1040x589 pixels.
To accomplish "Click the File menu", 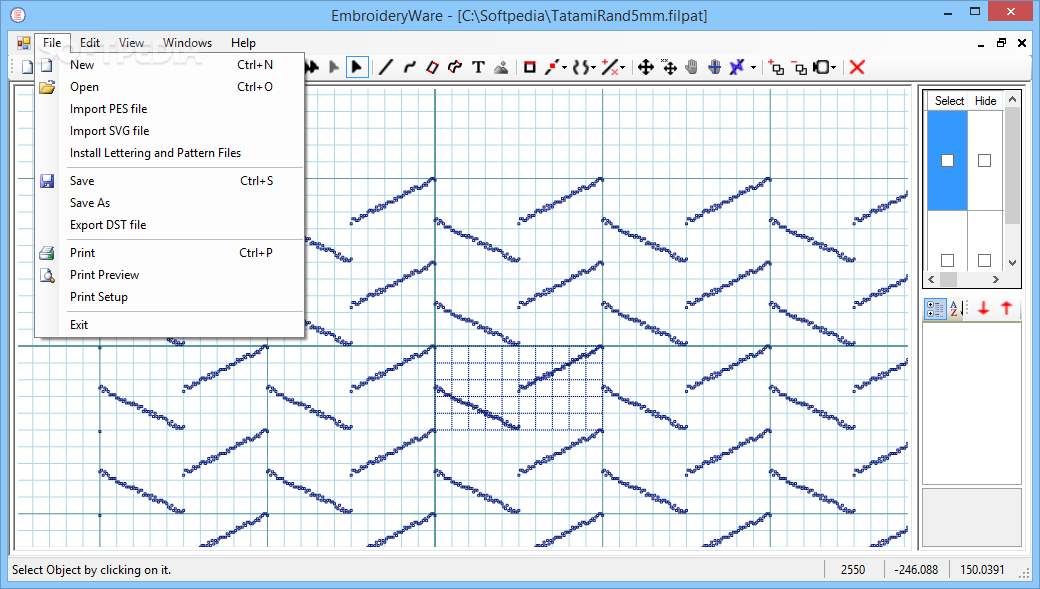I will 52,42.
